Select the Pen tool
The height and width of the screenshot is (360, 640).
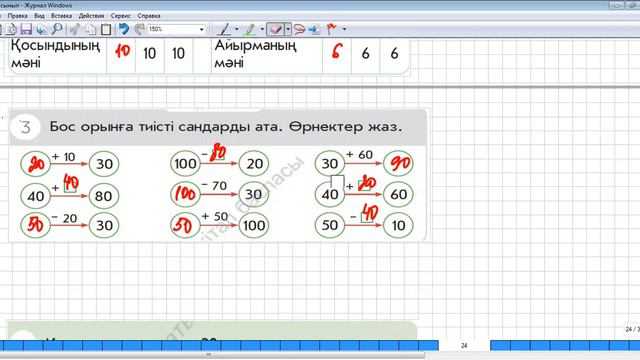pyautogui.click(x=224, y=29)
